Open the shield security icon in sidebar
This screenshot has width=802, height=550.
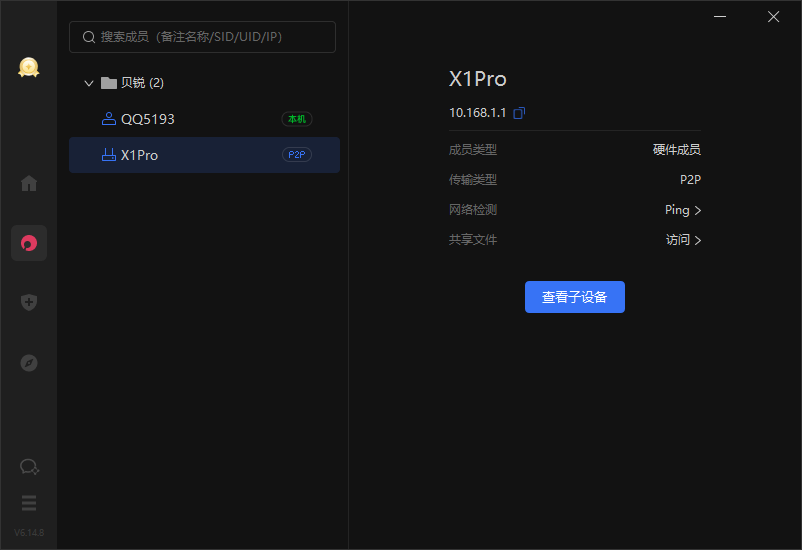tap(29, 302)
